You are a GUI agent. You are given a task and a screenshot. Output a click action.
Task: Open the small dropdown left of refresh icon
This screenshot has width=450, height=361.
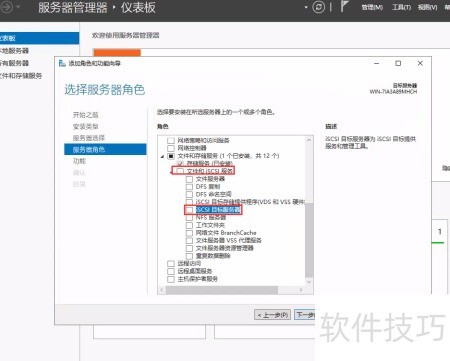click(306, 7)
